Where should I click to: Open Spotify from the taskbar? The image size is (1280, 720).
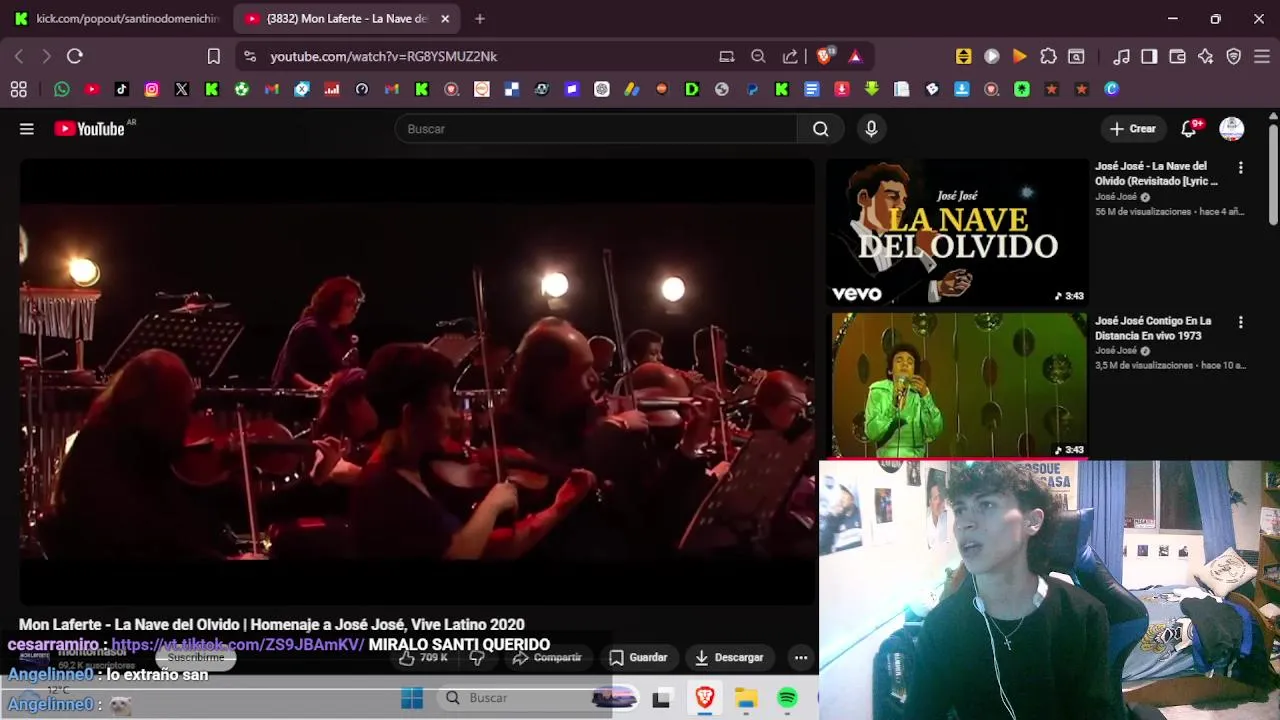pyautogui.click(x=787, y=698)
